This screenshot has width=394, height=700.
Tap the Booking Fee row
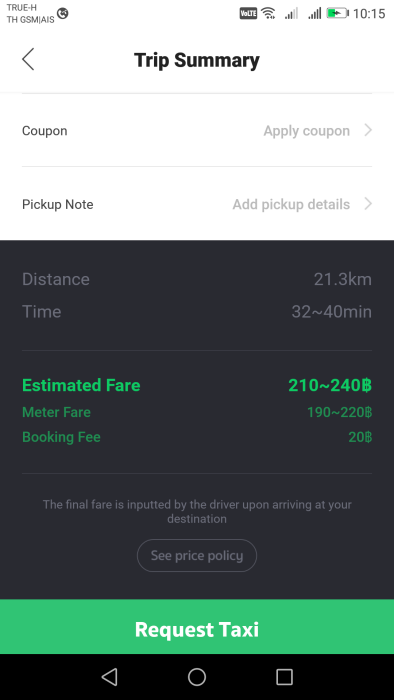197,437
